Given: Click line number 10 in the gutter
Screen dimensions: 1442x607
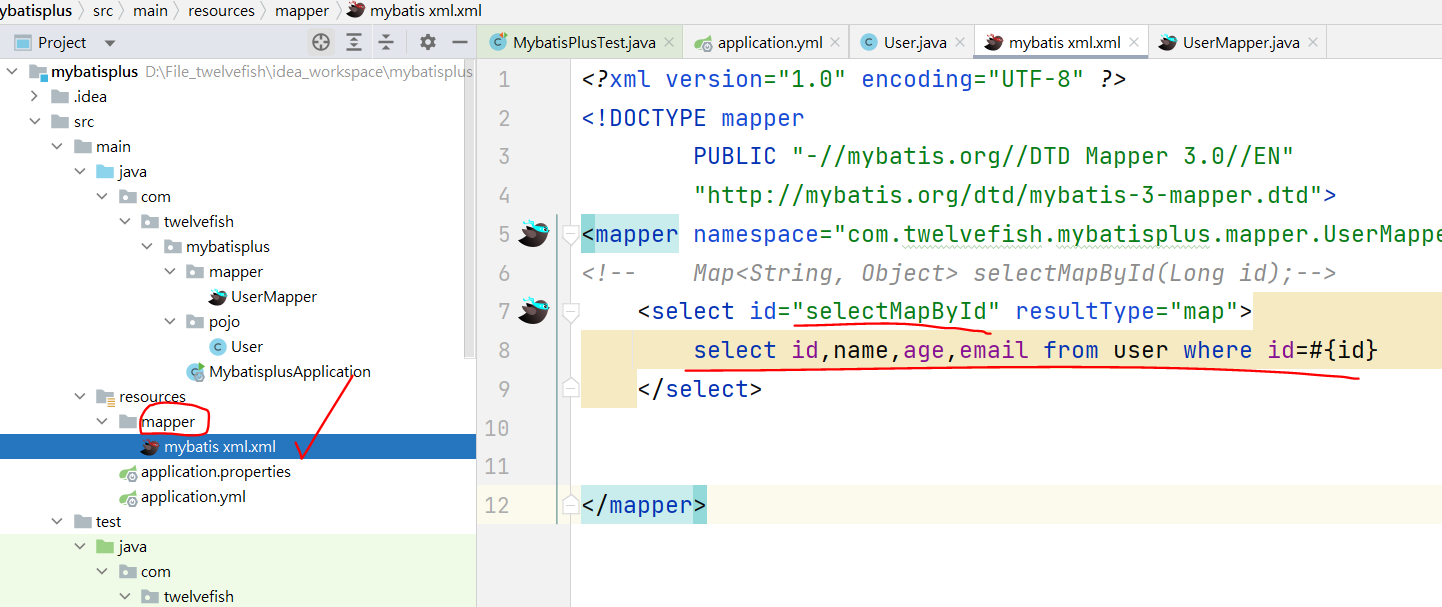Looking at the screenshot, I should [x=497, y=427].
